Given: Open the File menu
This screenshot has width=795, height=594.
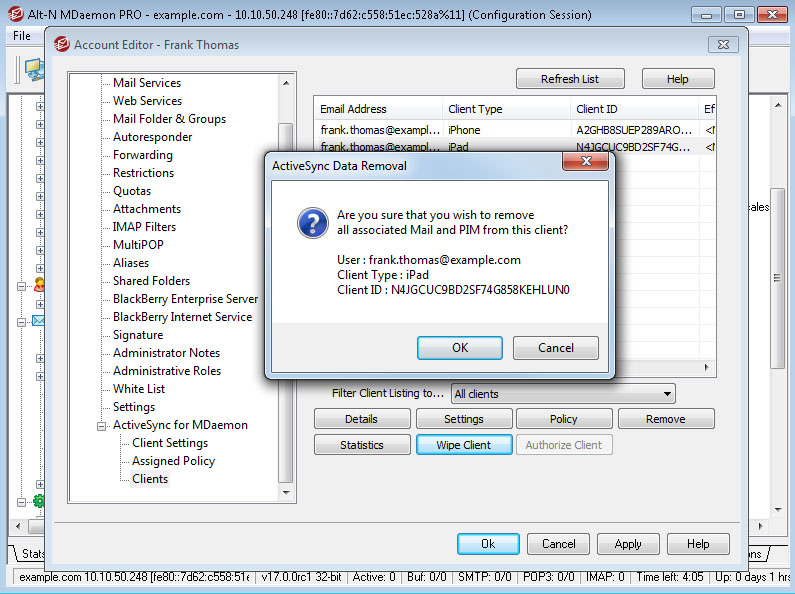Looking at the screenshot, I should coord(22,36).
